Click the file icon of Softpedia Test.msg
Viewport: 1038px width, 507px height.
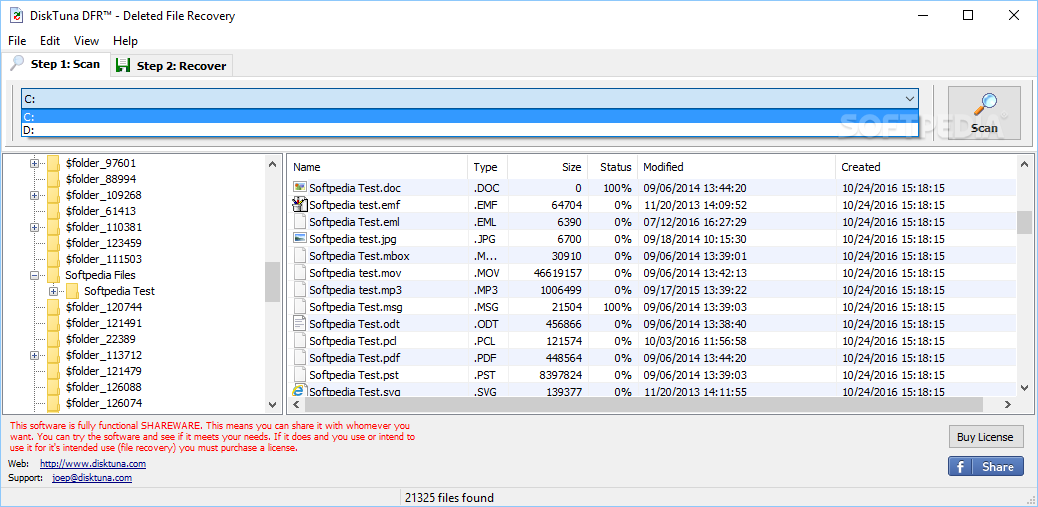point(300,307)
